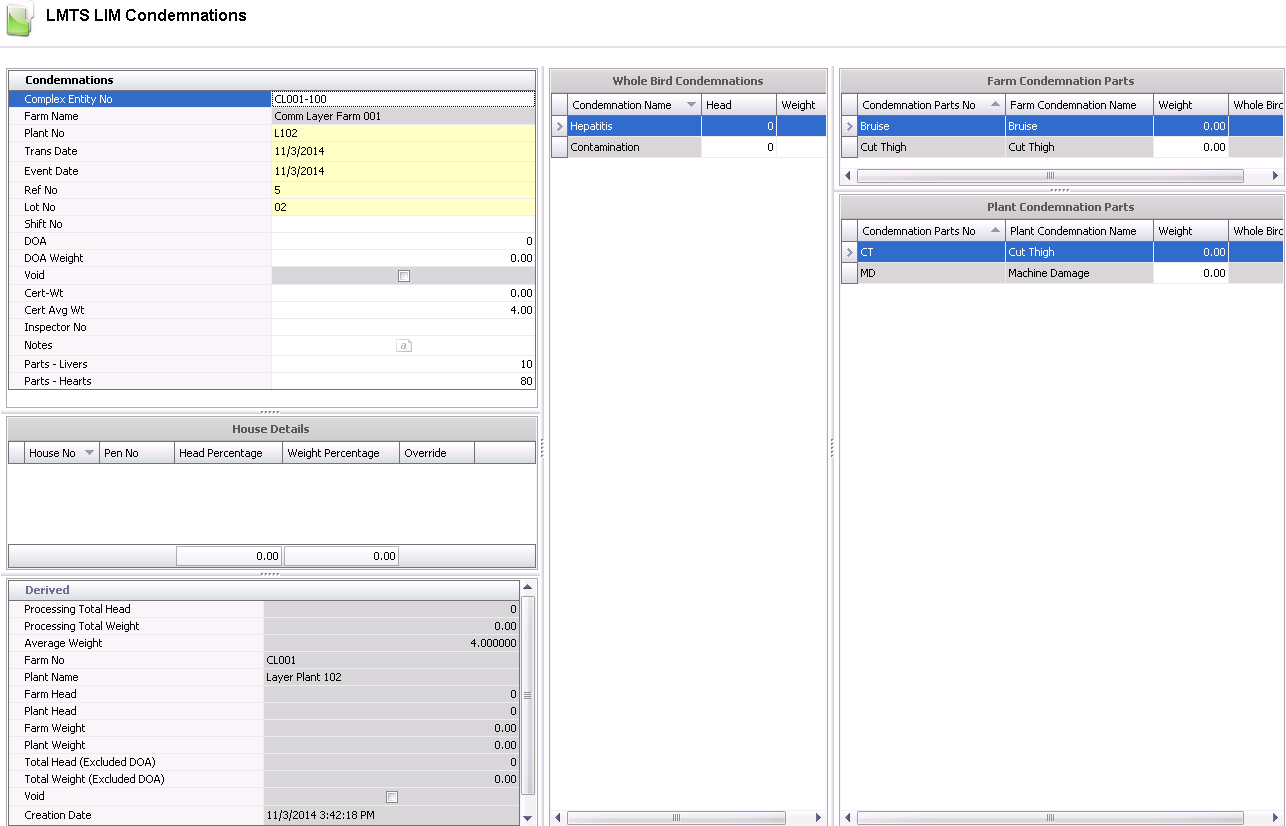Click row selector beside Machine Damage row
Viewport: 1286px width, 826px height.
point(849,273)
